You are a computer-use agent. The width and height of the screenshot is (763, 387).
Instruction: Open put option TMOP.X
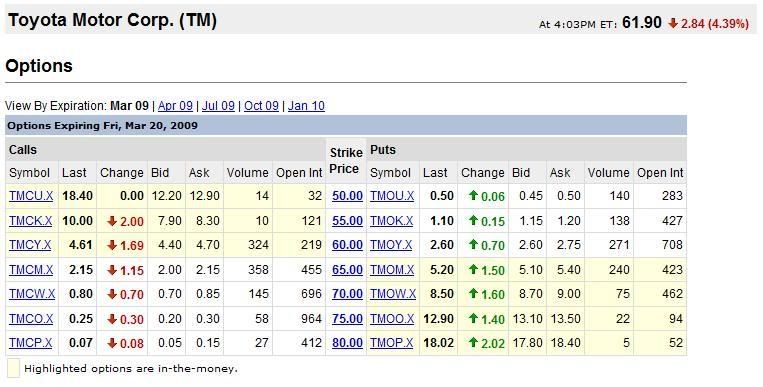392,343
